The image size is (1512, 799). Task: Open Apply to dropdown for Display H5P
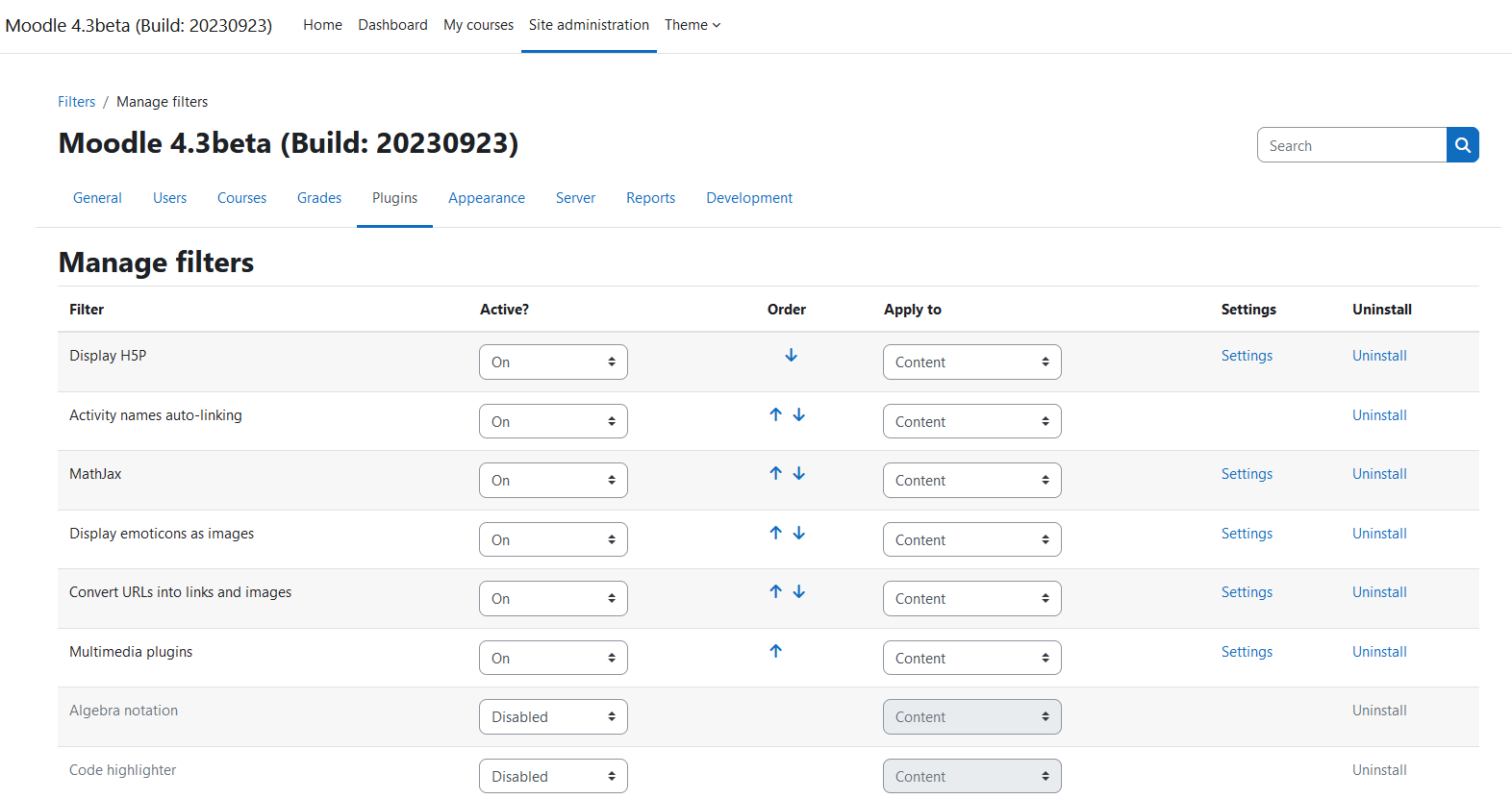[972, 362]
